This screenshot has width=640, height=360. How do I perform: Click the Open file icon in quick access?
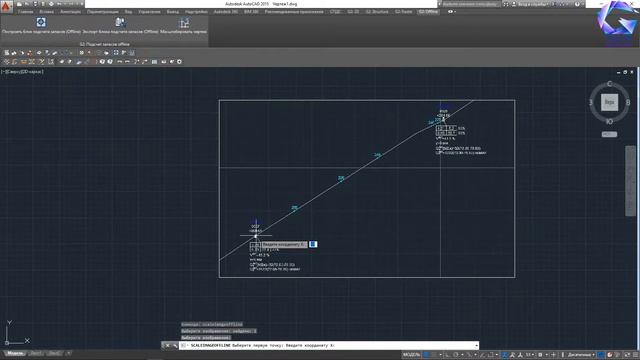[x=26, y=4]
